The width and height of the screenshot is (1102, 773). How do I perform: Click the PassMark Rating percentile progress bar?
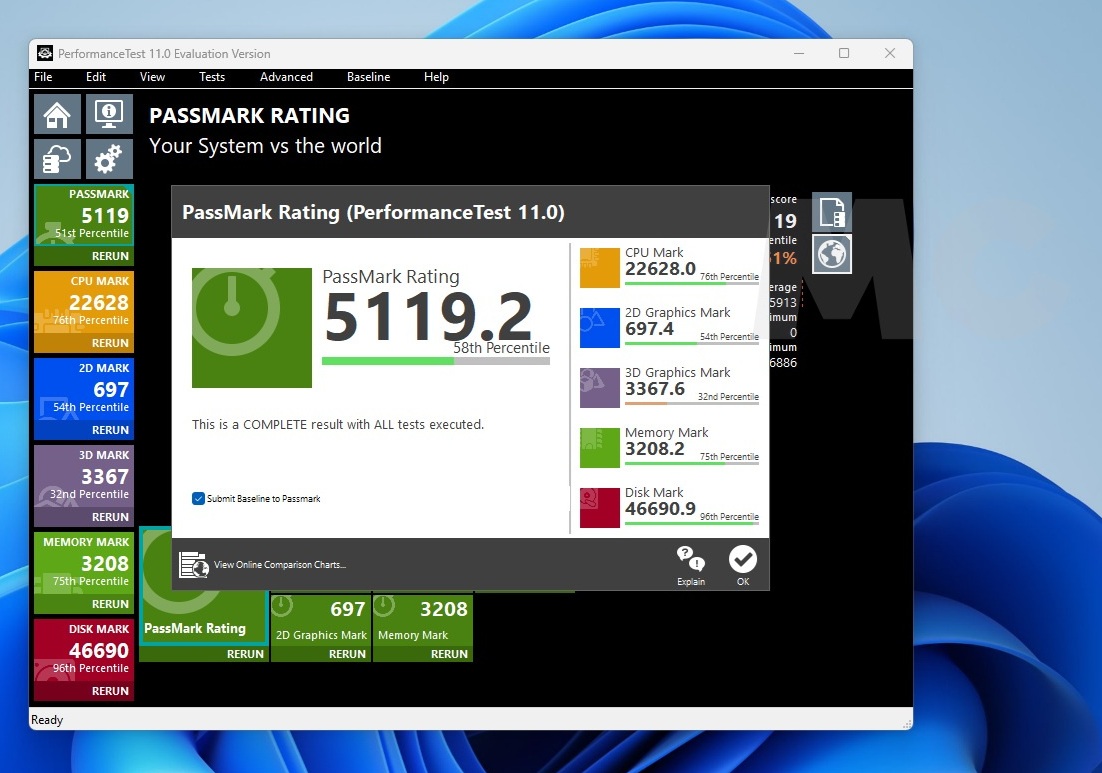[435, 361]
